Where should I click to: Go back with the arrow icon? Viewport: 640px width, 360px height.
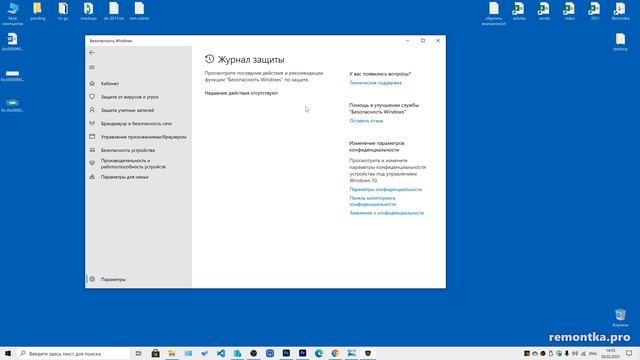pos(92,53)
